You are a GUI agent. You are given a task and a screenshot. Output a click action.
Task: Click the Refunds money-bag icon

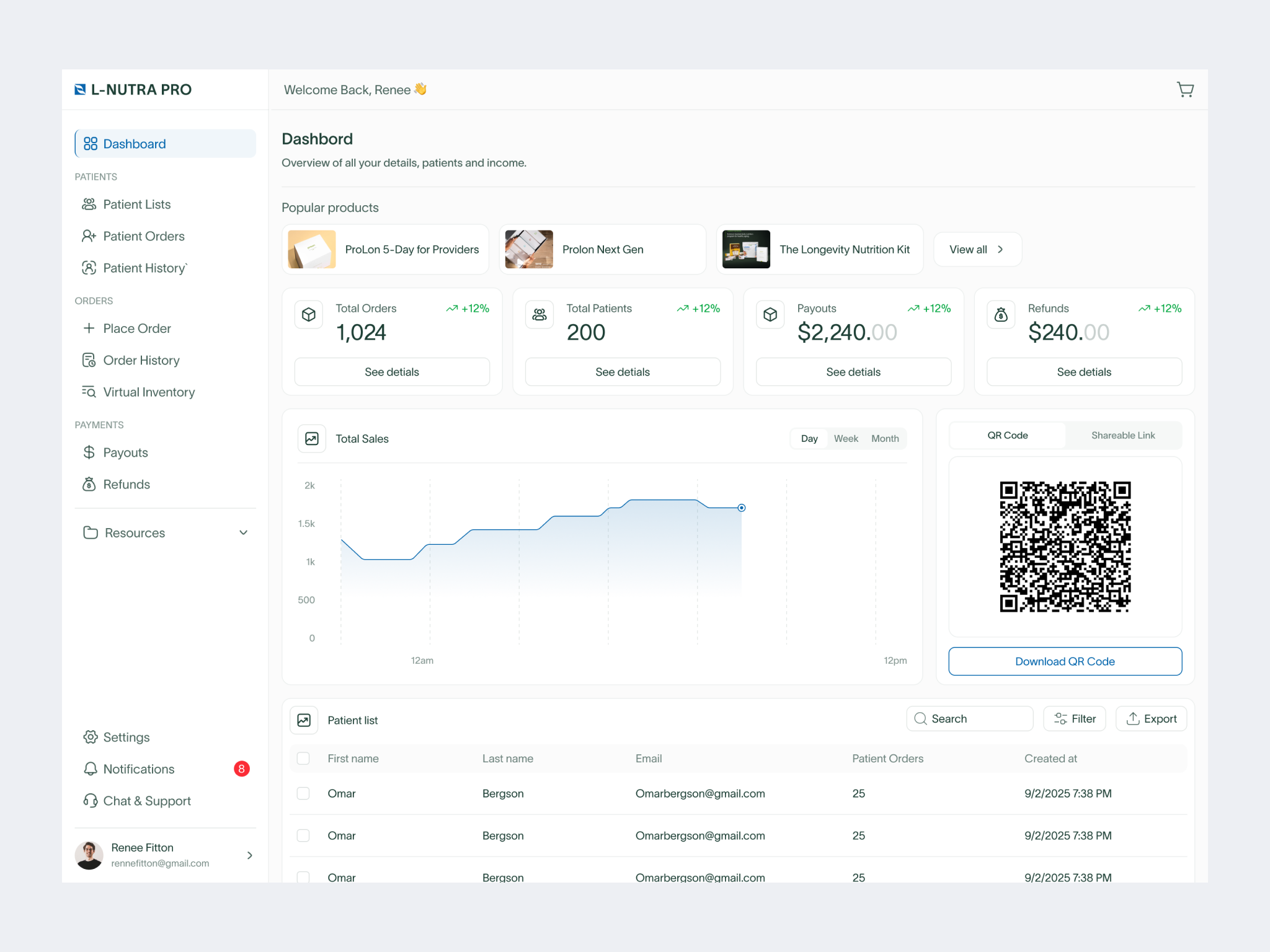(x=89, y=484)
